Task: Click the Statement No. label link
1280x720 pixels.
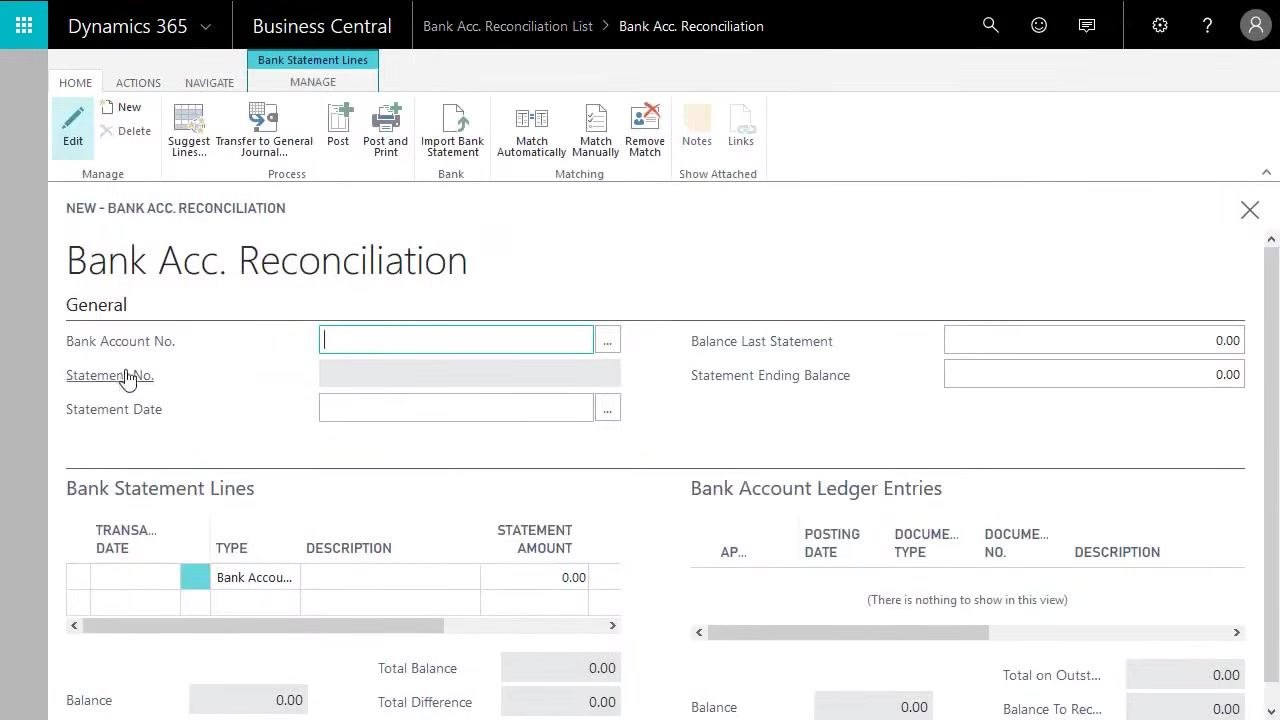Action: pyautogui.click(x=110, y=375)
